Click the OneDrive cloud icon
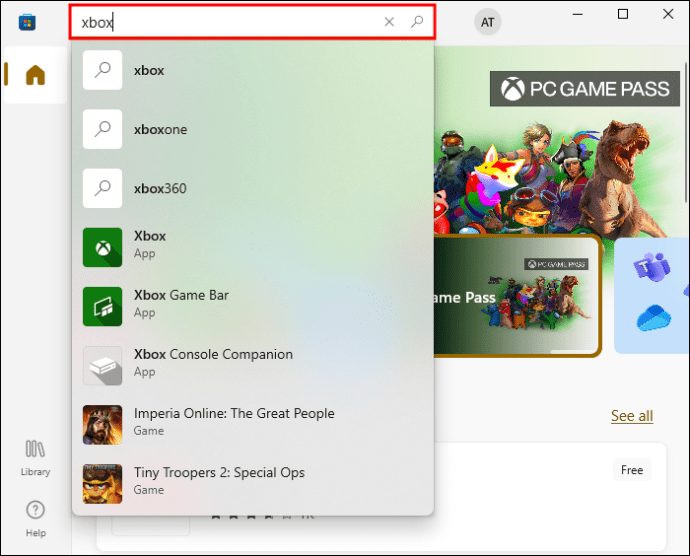Image resolution: width=690 pixels, height=556 pixels. pos(653,318)
